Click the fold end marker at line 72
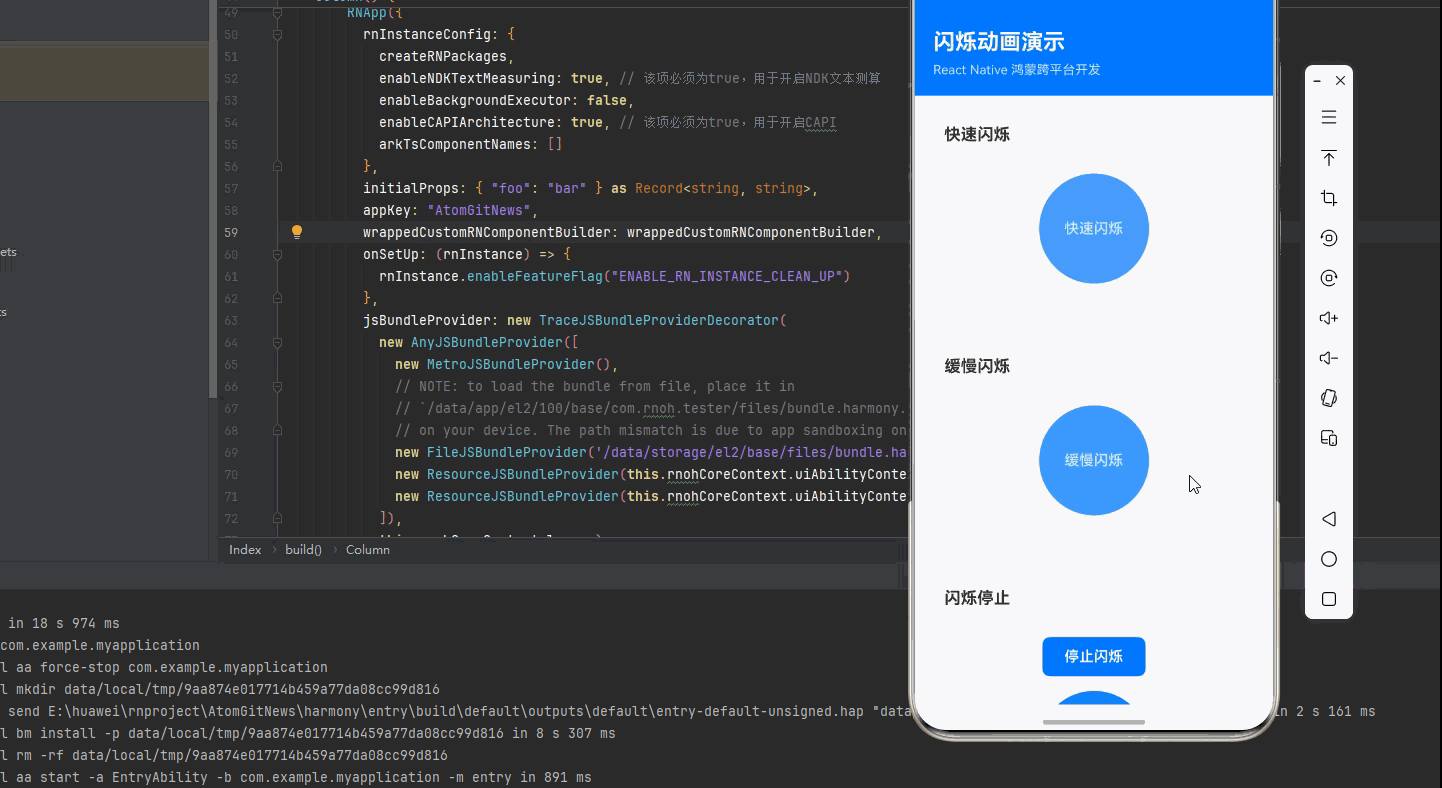 (x=277, y=518)
